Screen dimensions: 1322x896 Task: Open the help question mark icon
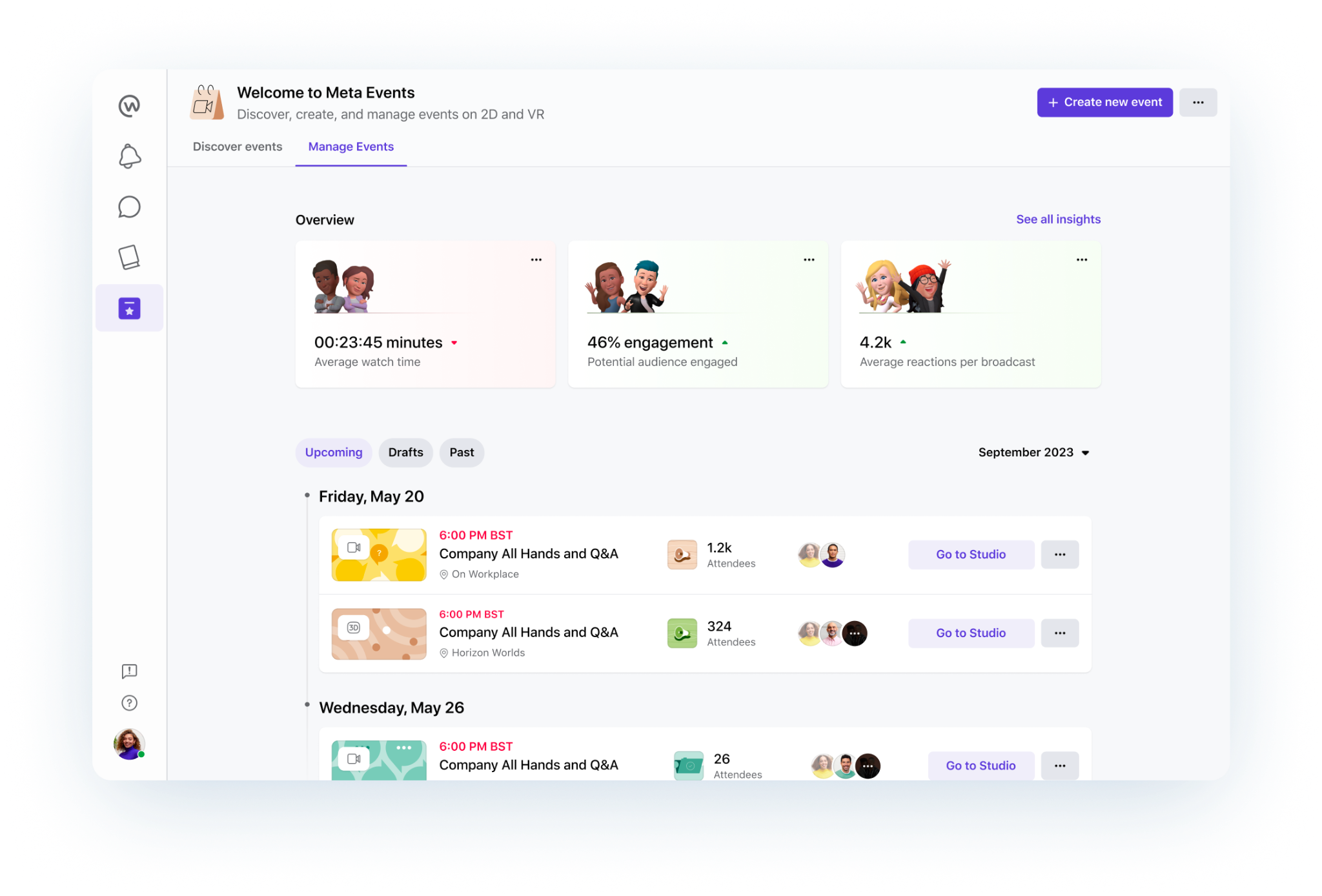129,703
